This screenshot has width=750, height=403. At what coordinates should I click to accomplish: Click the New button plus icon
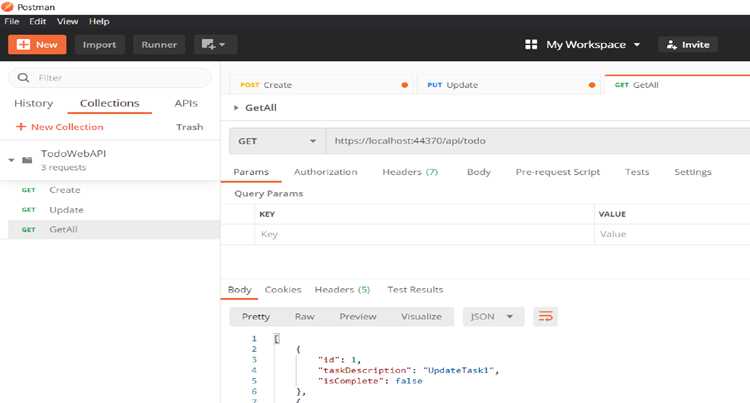point(23,44)
